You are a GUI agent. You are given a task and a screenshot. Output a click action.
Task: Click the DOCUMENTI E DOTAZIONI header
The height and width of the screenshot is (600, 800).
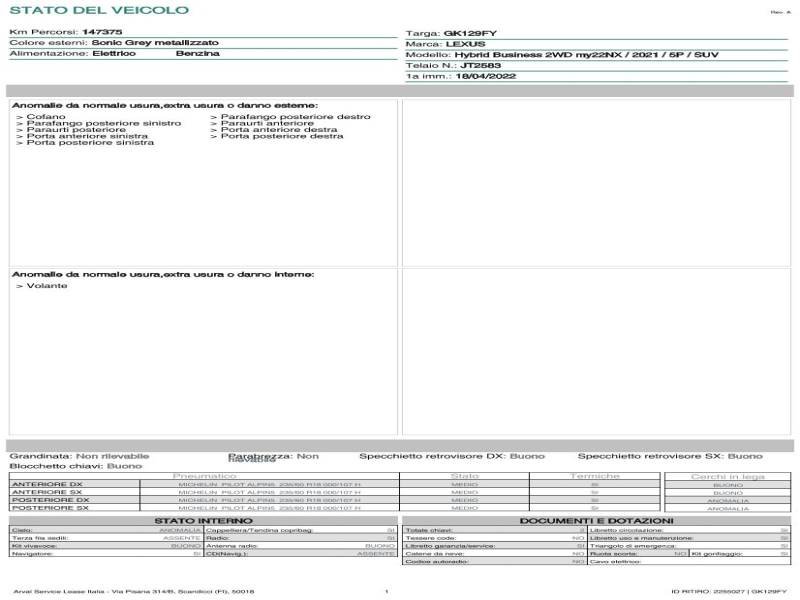pyautogui.click(x=596, y=521)
